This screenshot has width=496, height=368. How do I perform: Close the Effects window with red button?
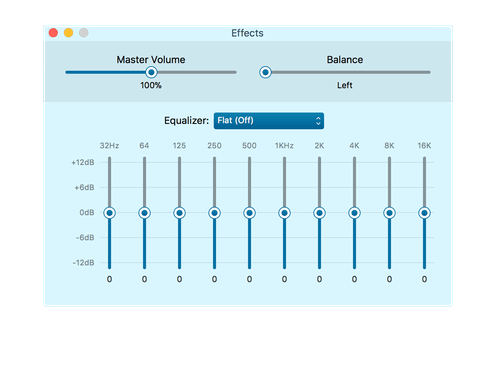(x=53, y=33)
